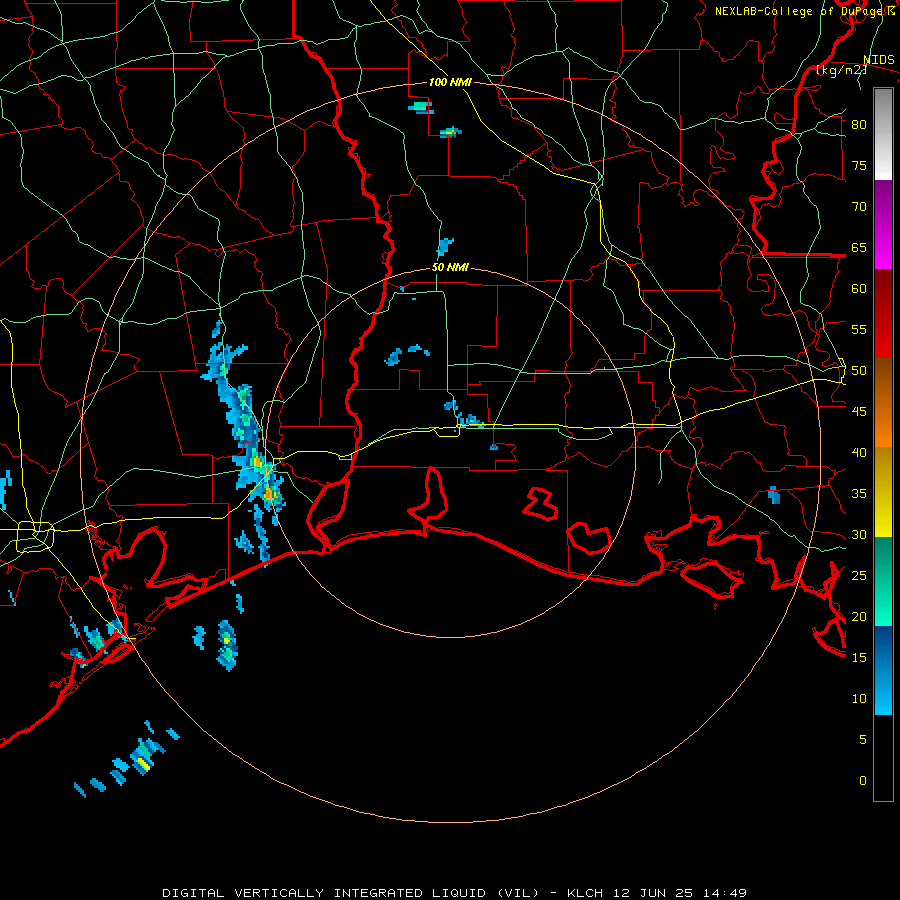Click the red segment of the color bar

883,313
